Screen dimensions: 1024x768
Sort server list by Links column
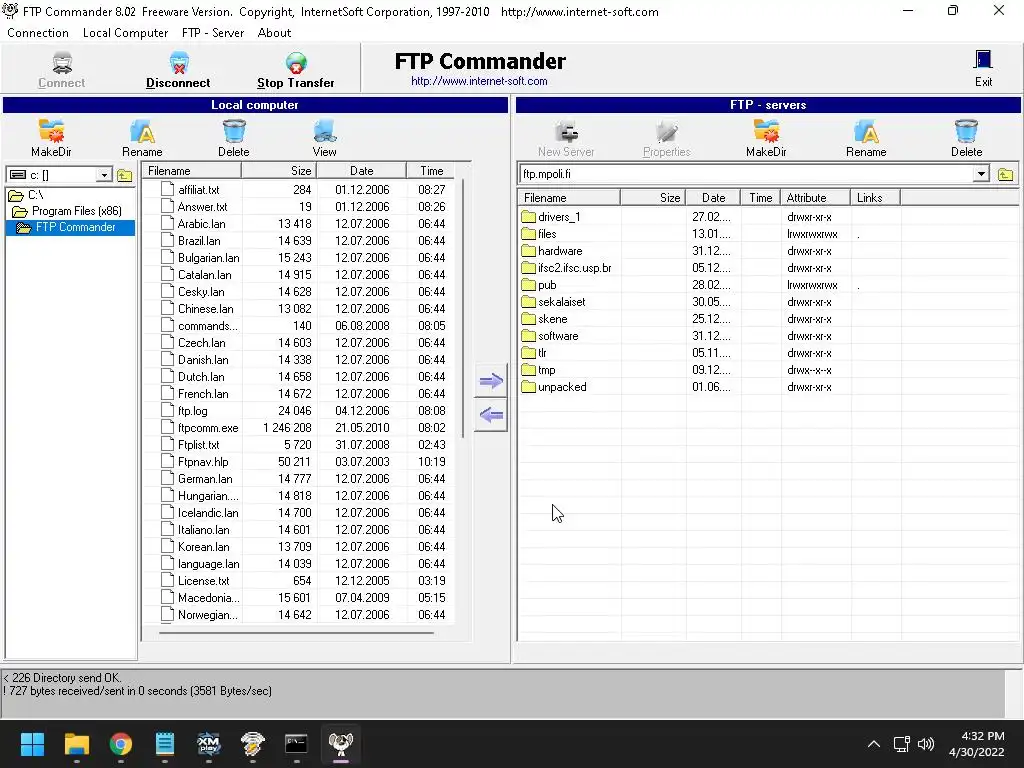point(876,197)
